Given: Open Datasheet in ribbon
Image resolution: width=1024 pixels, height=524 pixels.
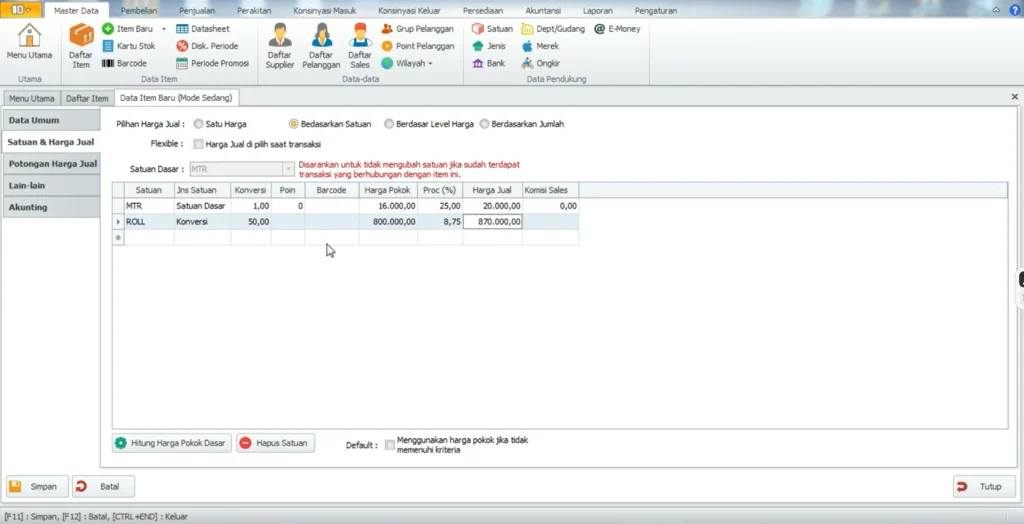Looking at the screenshot, I should point(202,29).
